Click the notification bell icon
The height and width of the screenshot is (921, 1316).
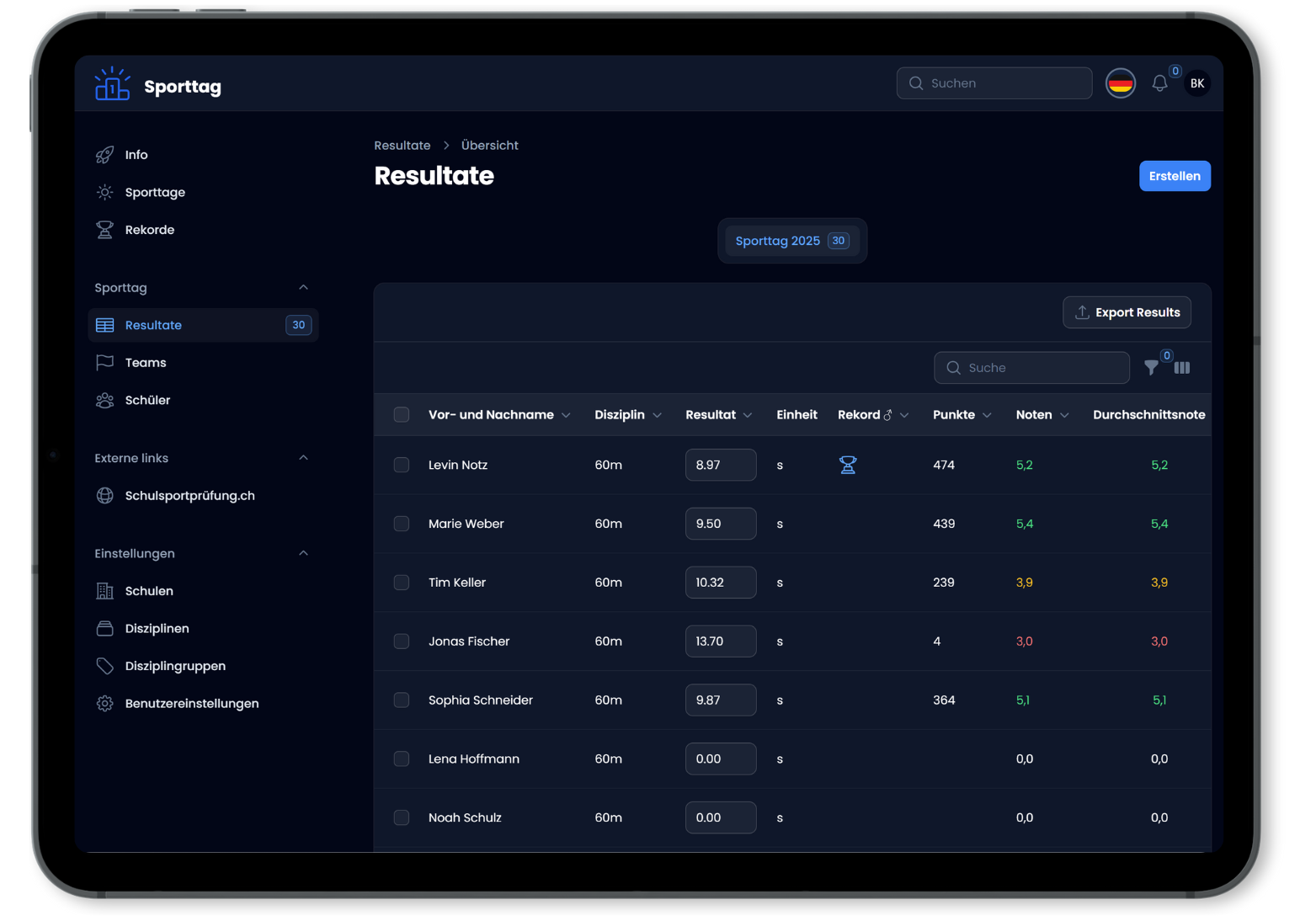1159,83
